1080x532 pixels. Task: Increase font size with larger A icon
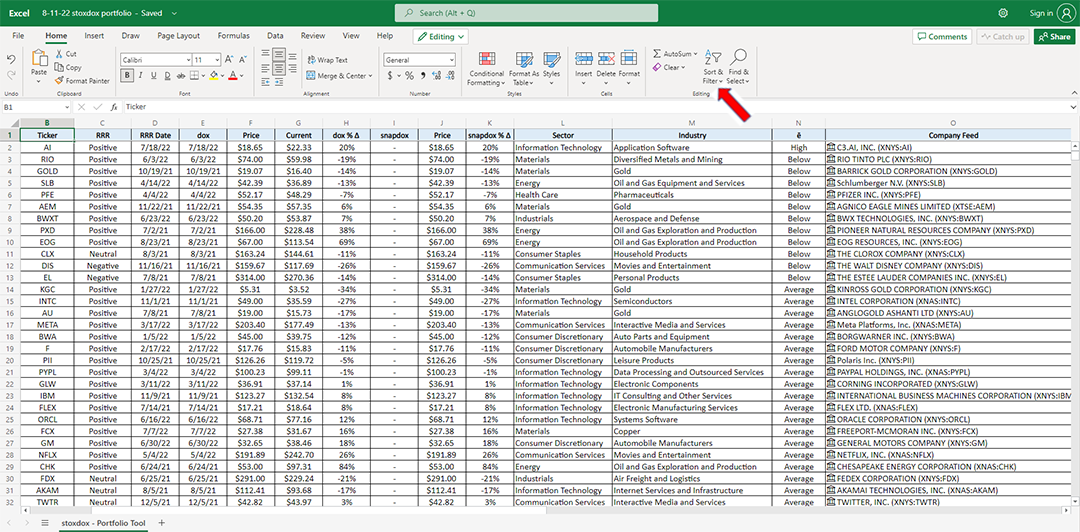tap(229, 60)
